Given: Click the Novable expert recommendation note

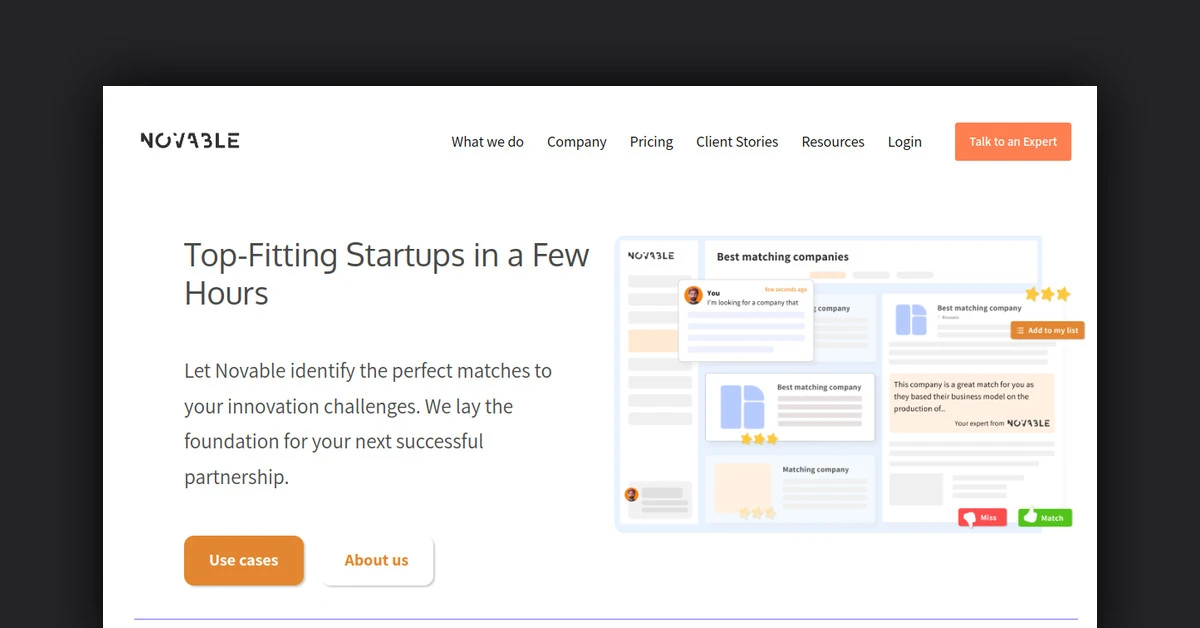Looking at the screenshot, I should tap(971, 403).
